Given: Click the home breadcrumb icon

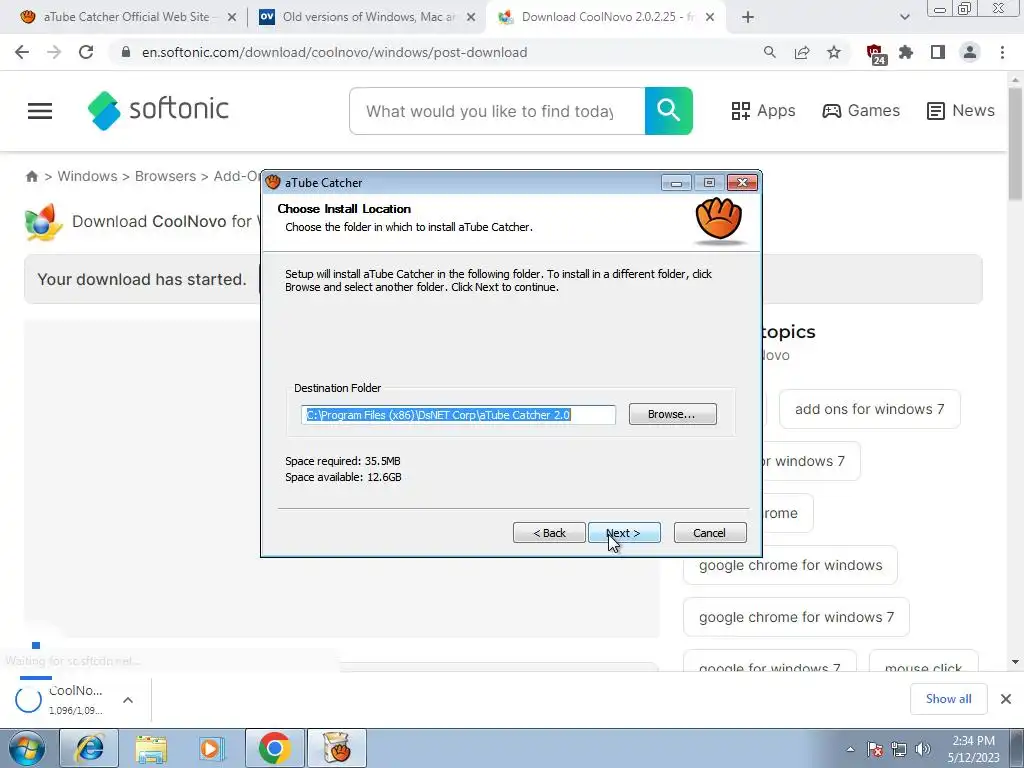Looking at the screenshot, I should (x=31, y=176).
